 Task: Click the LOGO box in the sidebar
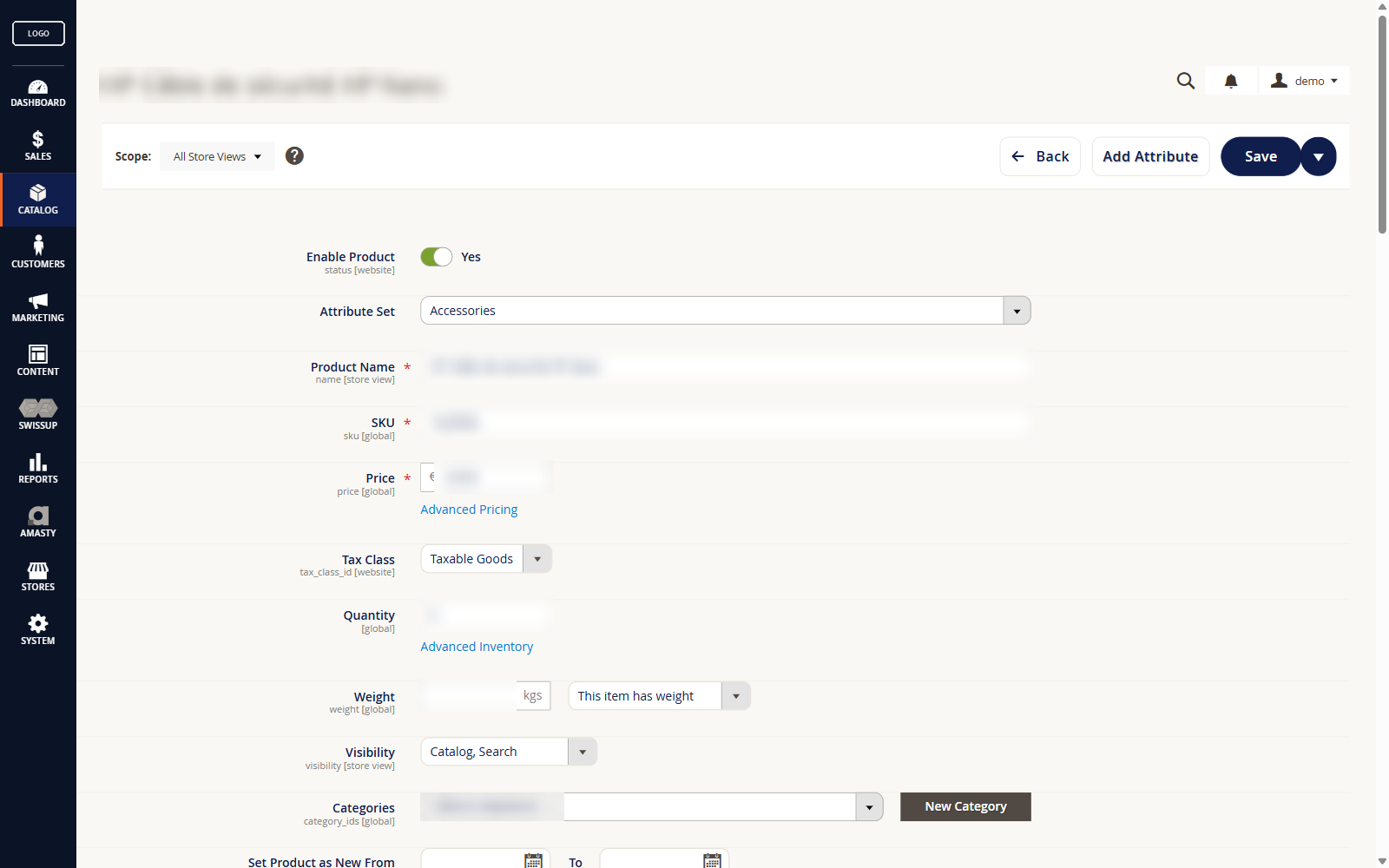tap(38, 33)
